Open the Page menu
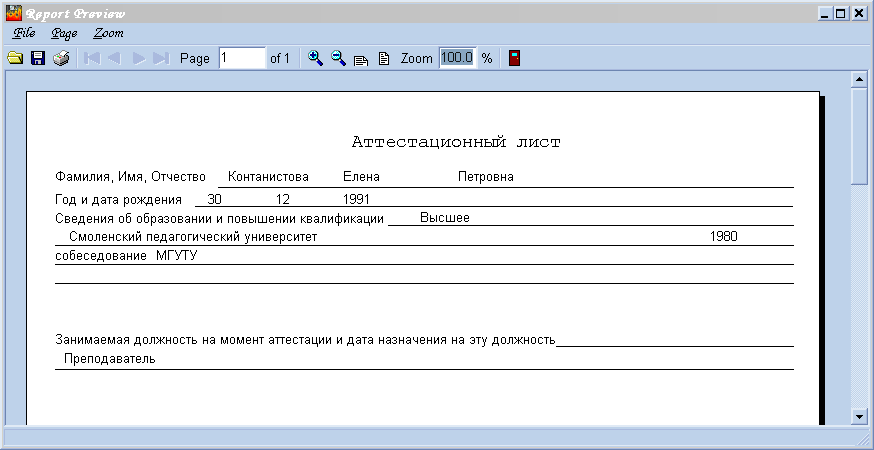This screenshot has height=450, width=874. [64, 33]
